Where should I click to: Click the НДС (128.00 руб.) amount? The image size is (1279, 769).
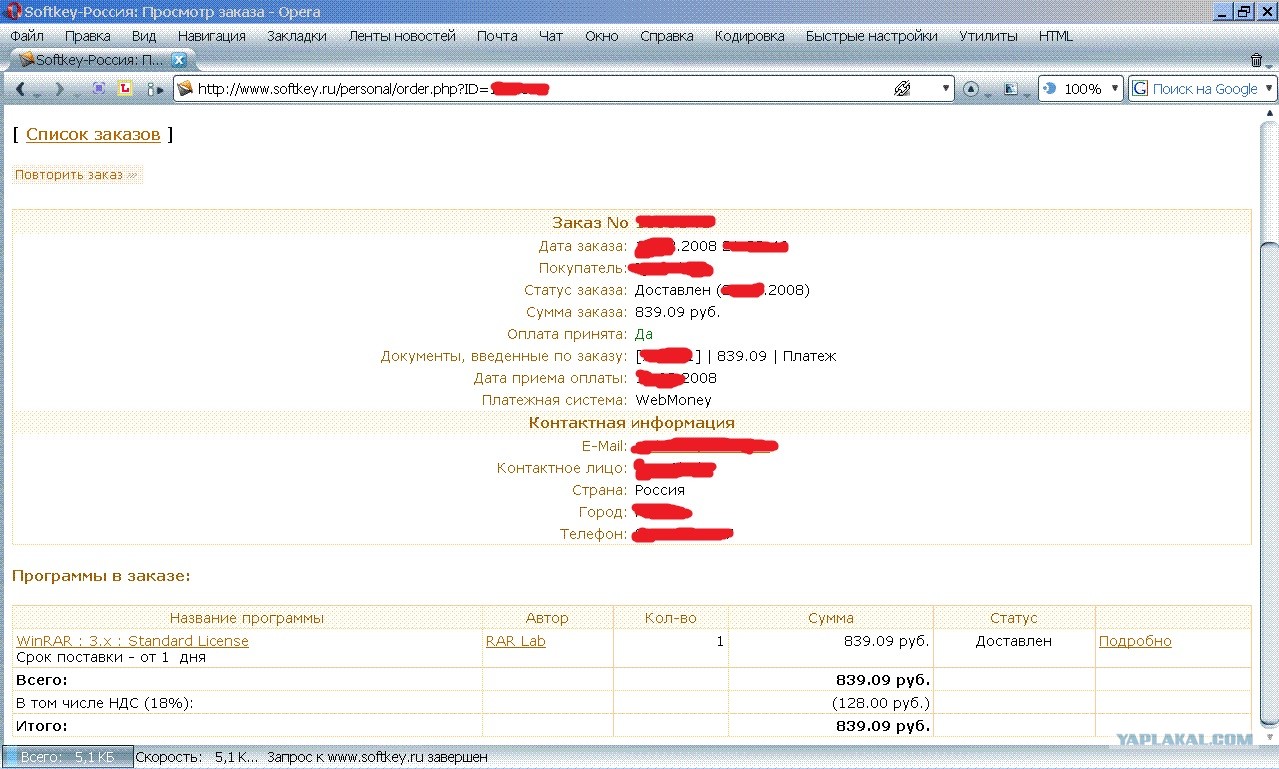point(881,703)
